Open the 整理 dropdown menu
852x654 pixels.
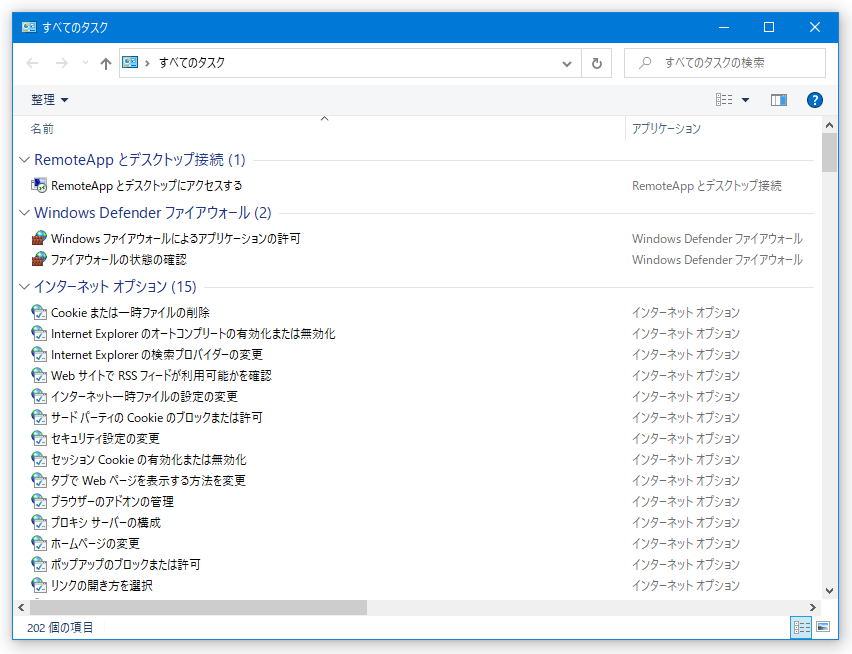point(49,100)
